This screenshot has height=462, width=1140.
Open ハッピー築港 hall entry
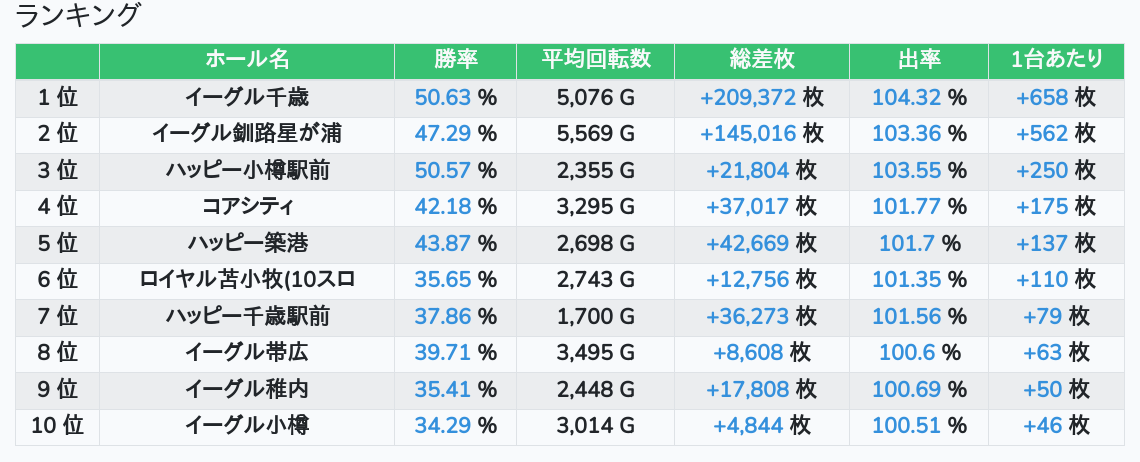(x=247, y=243)
